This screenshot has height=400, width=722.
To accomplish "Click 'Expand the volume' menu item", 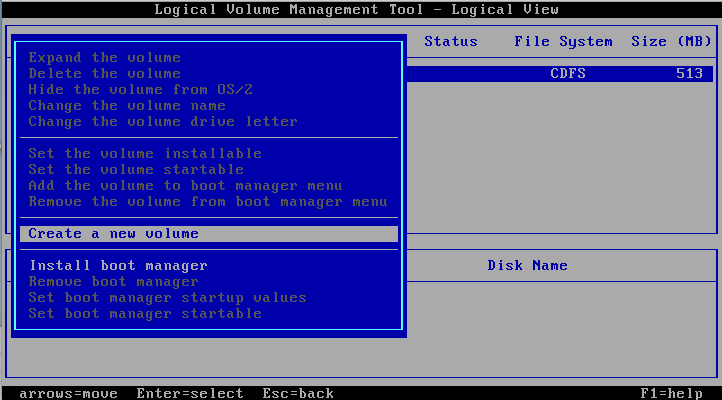I will [x=105, y=58].
